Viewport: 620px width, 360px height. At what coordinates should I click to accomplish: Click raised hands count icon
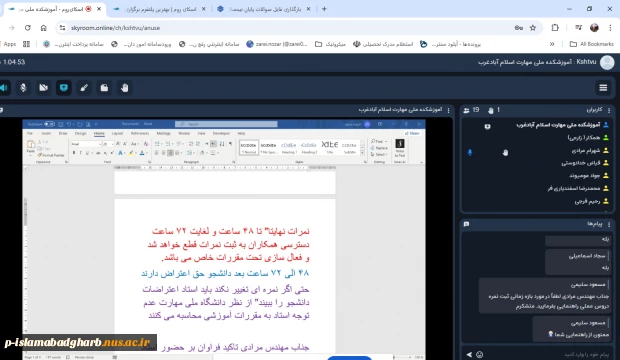[491, 110]
